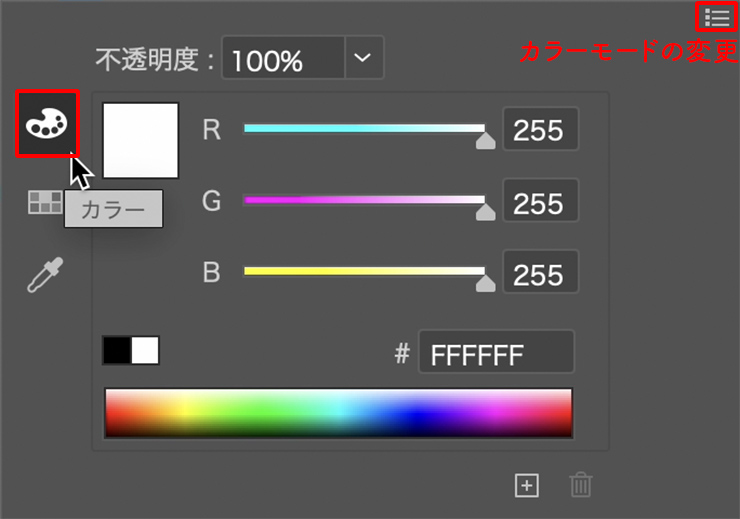Select the Color palette icon

point(47,124)
